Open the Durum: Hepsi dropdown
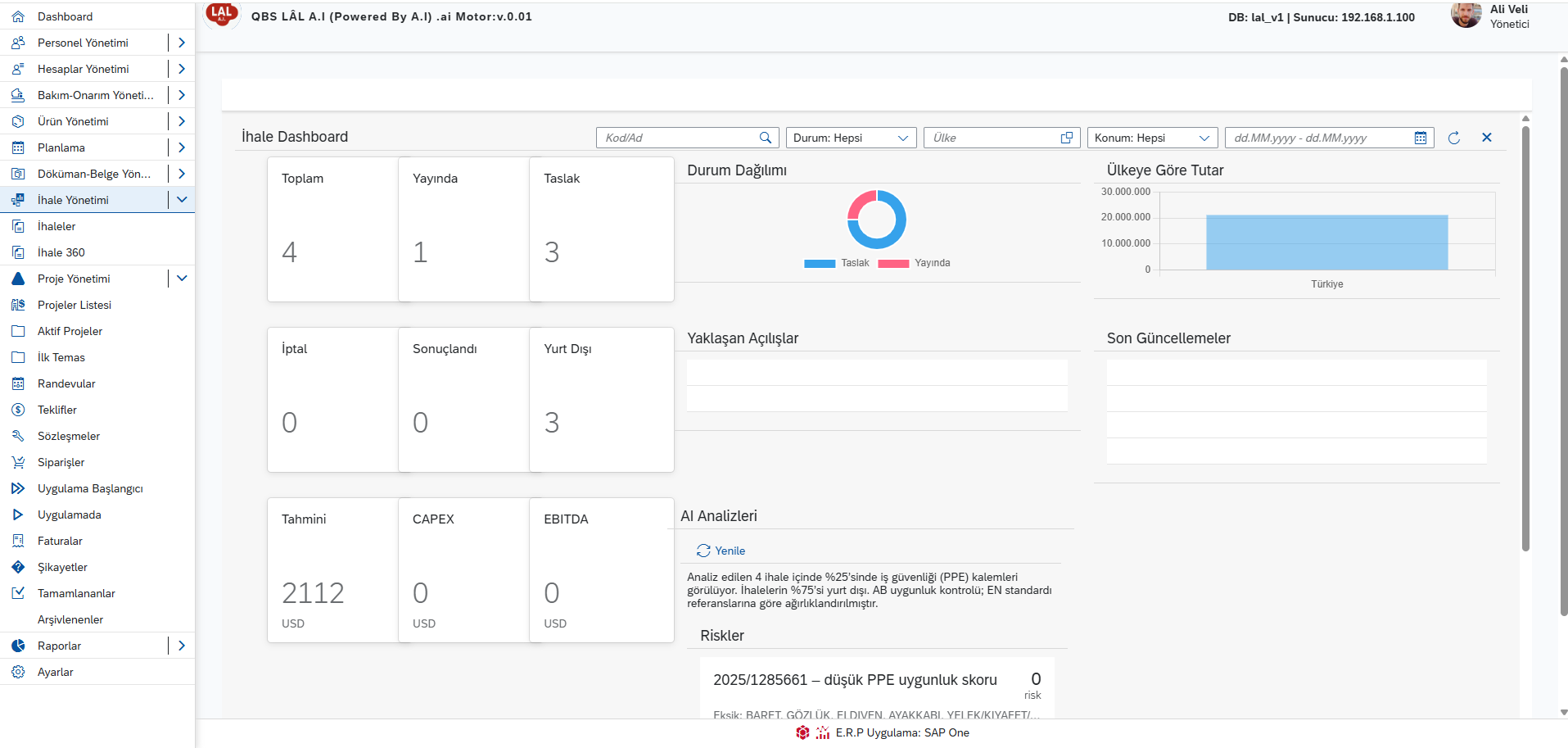 tap(852, 138)
